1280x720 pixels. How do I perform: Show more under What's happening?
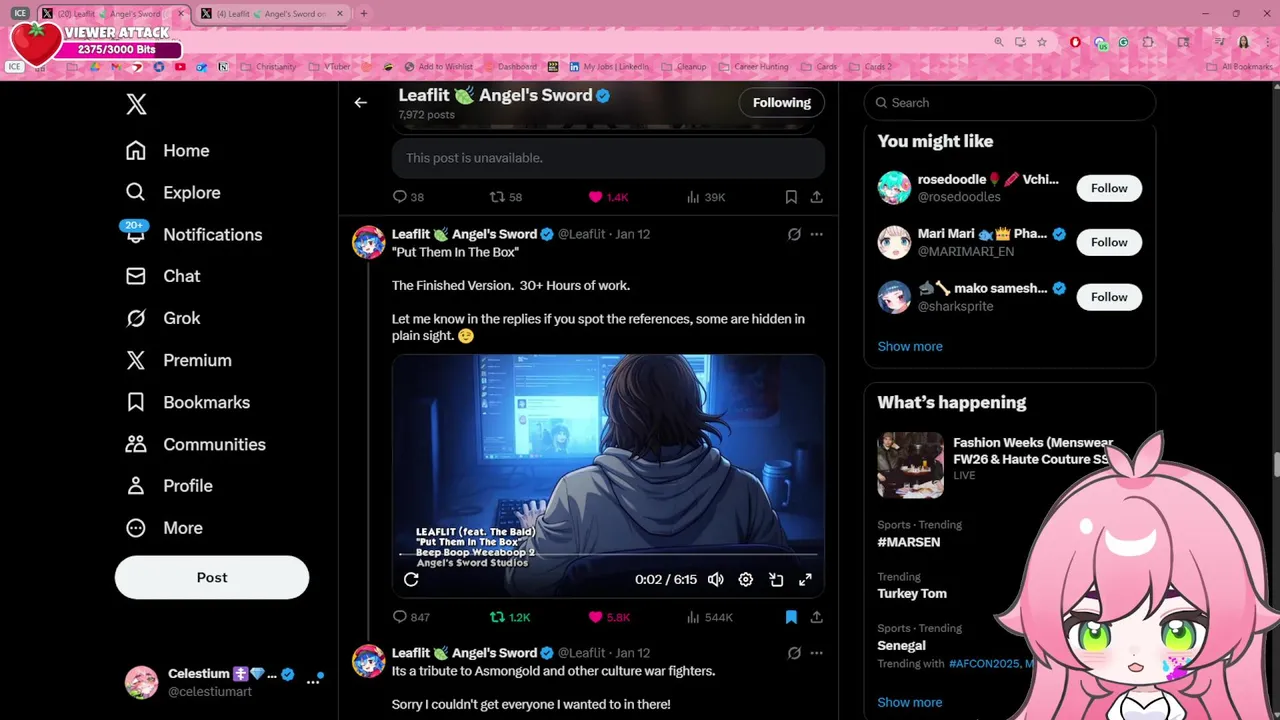[910, 702]
